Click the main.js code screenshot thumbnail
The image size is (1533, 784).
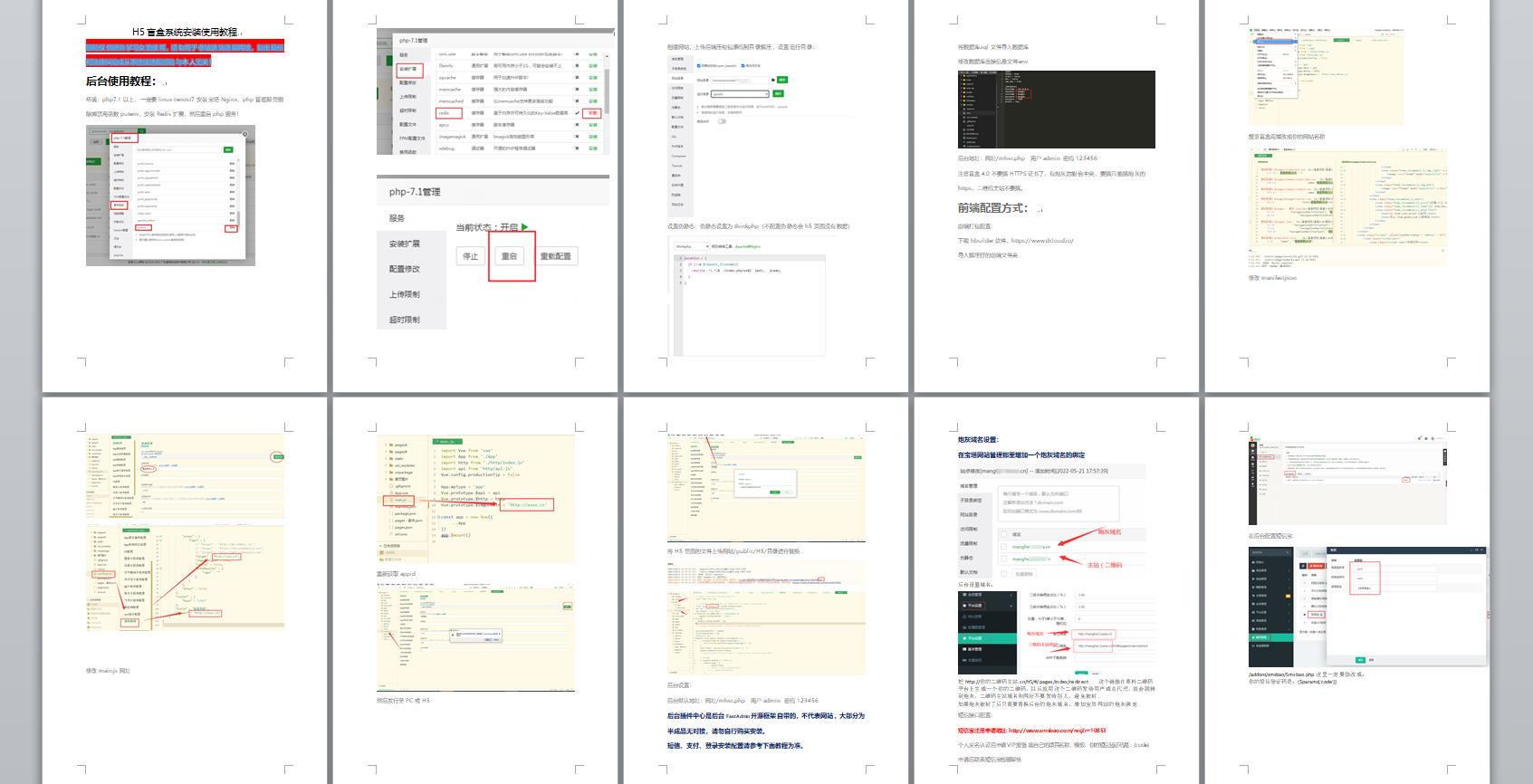point(475,498)
